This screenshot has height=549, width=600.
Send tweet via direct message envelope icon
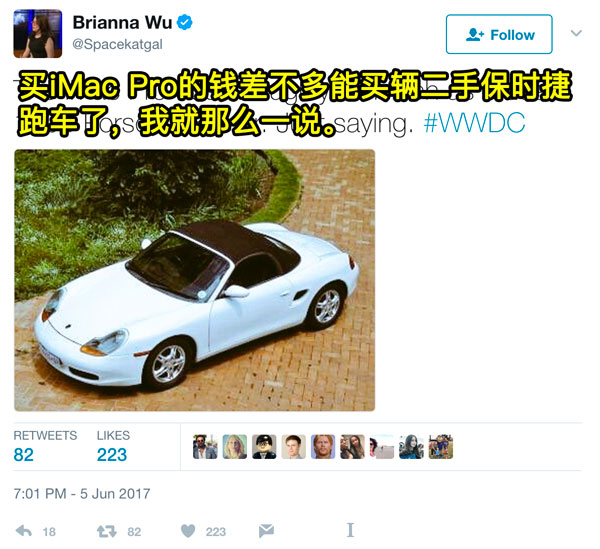tap(266, 531)
